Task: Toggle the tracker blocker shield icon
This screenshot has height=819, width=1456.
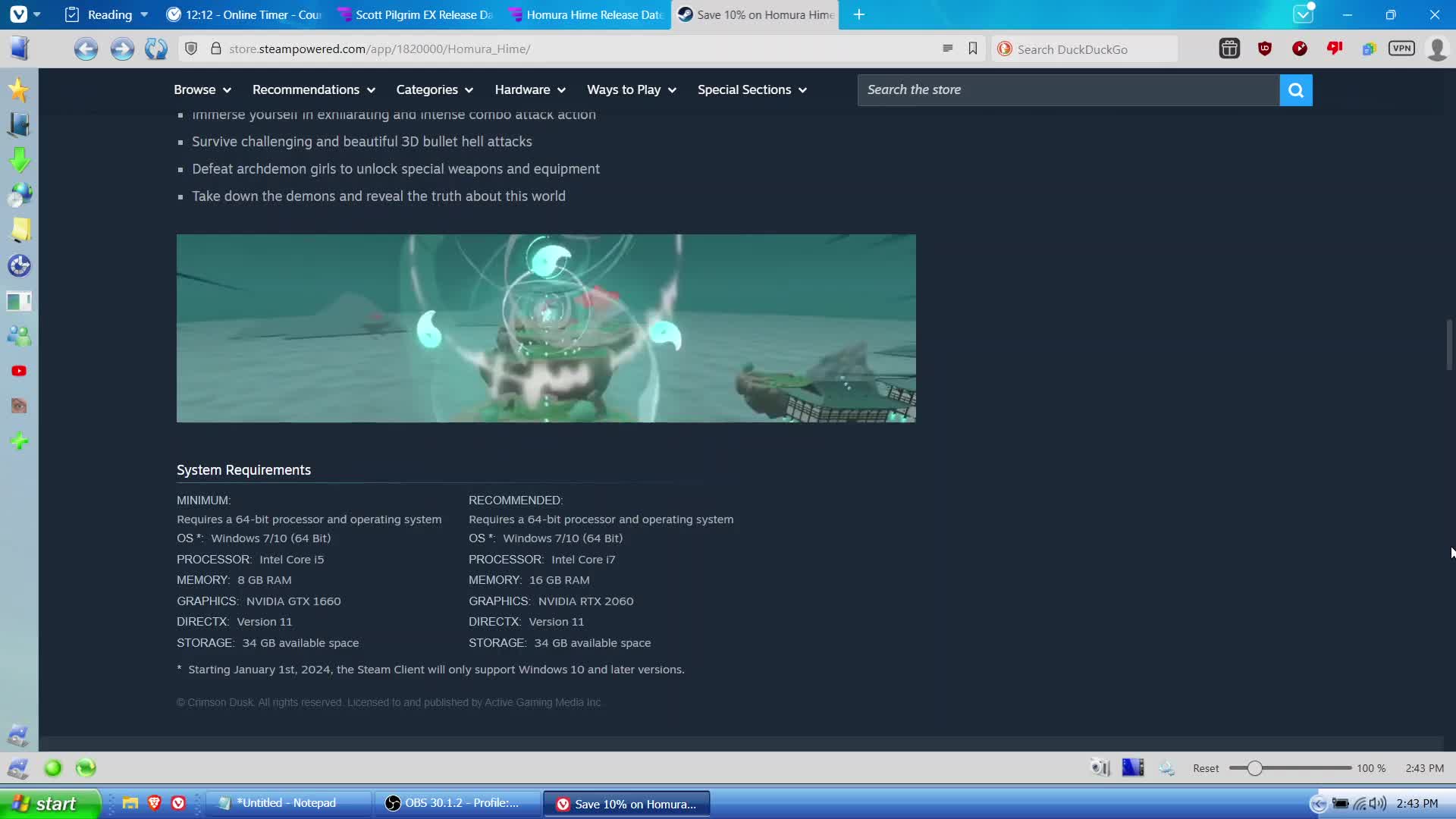Action: pos(192,49)
